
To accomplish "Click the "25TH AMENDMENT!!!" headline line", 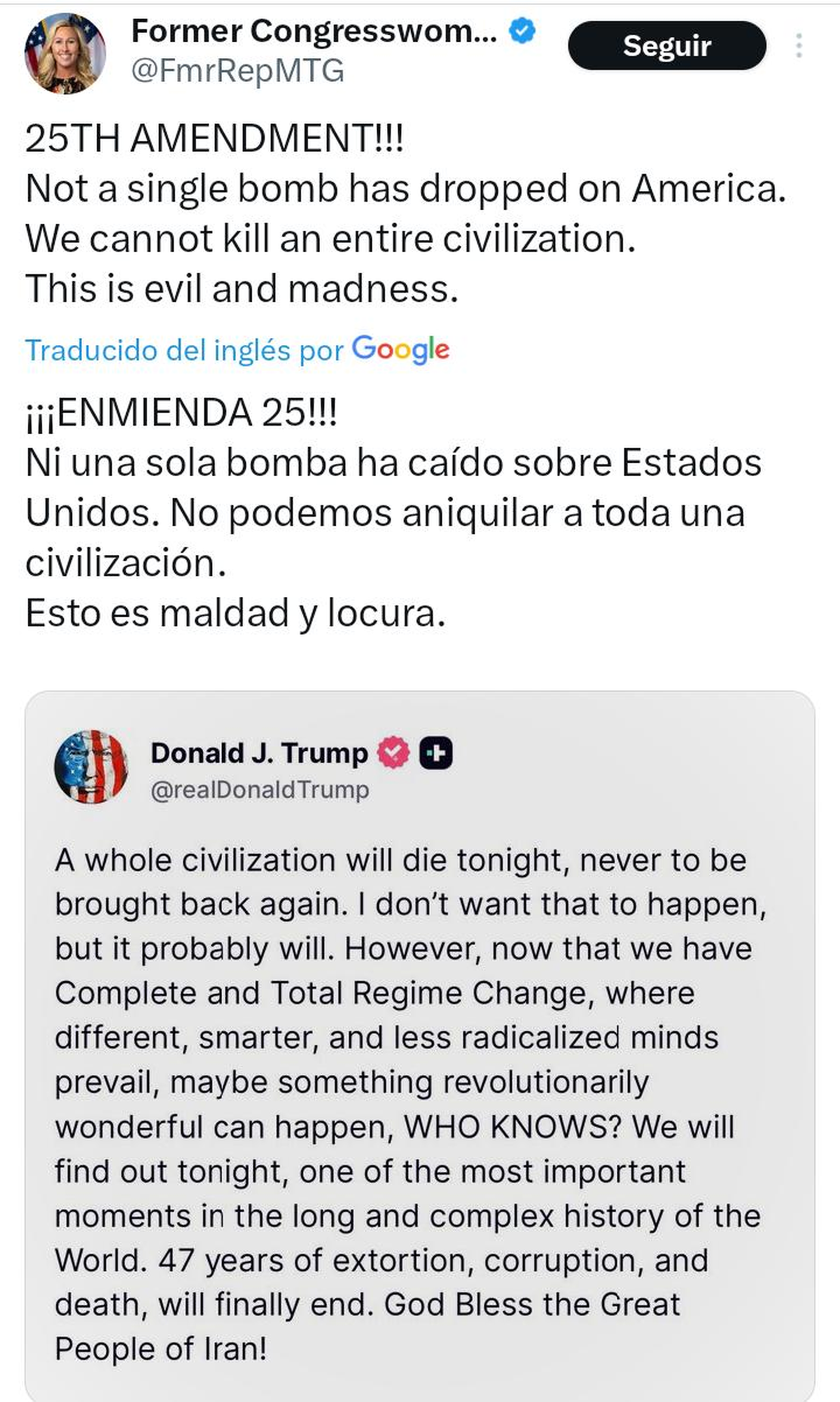I will click(x=214, y=138).
